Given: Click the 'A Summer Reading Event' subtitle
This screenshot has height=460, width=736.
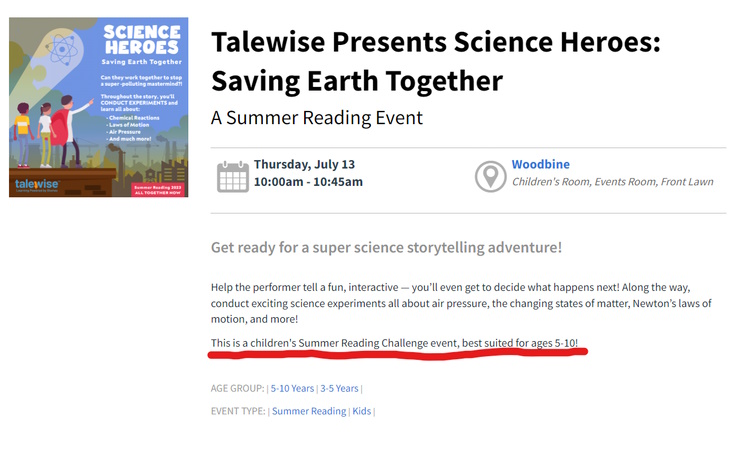Looking at the screenshot, I should coord(316,118).
